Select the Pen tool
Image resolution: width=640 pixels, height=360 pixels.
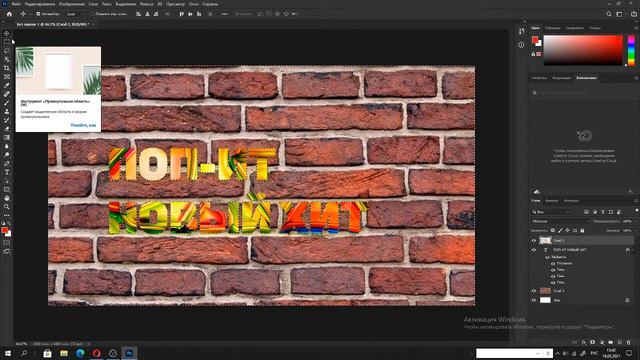pyautogui.click(x=7, y=163)
